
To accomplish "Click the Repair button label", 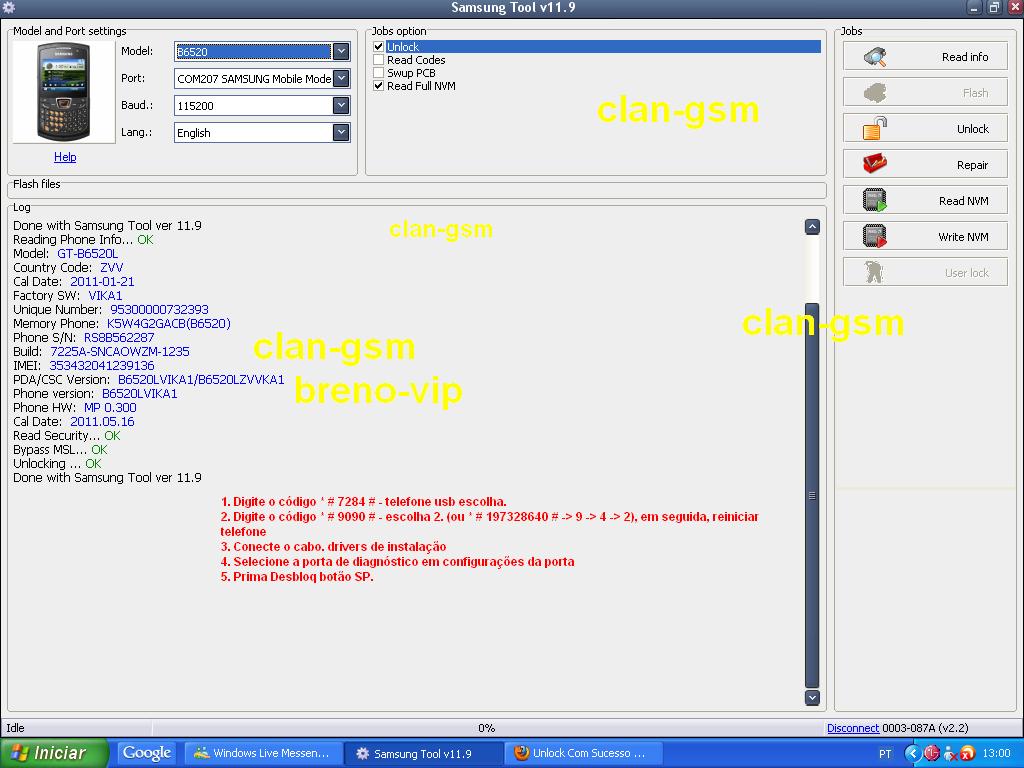I will point(972,165).
